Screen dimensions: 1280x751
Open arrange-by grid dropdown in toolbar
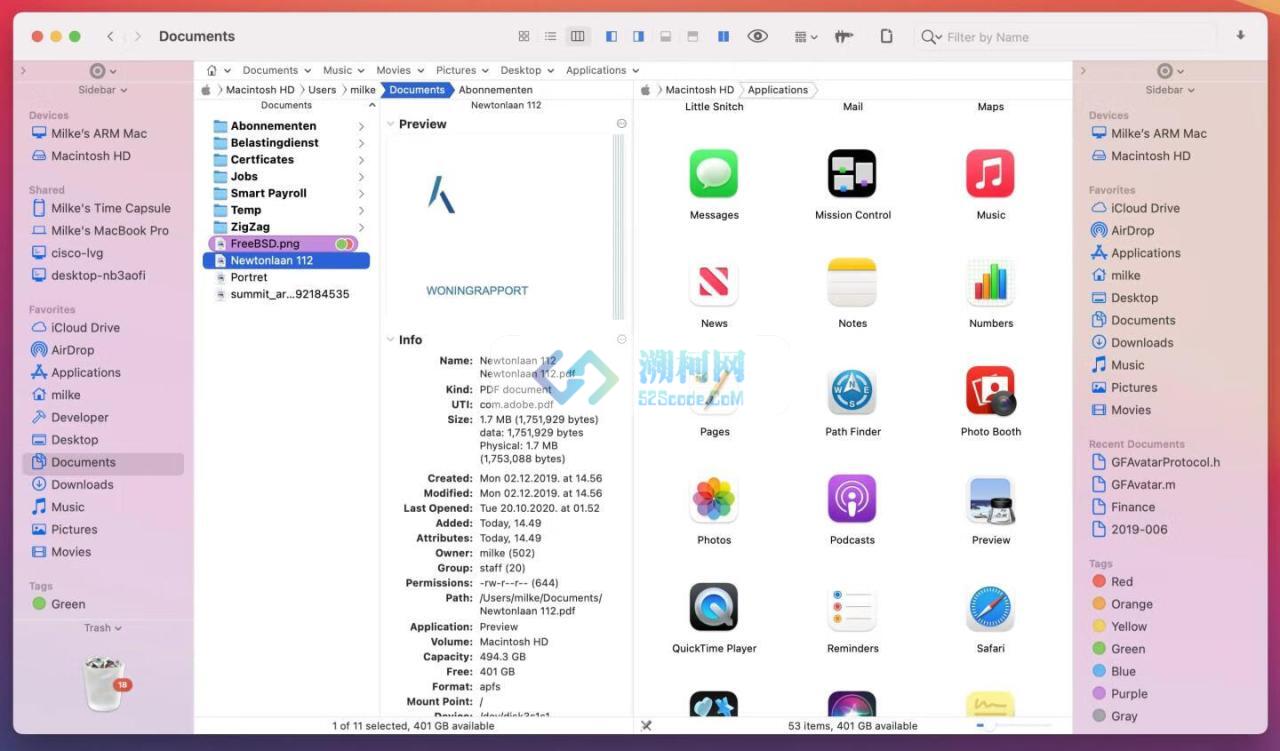pos(805,37)
